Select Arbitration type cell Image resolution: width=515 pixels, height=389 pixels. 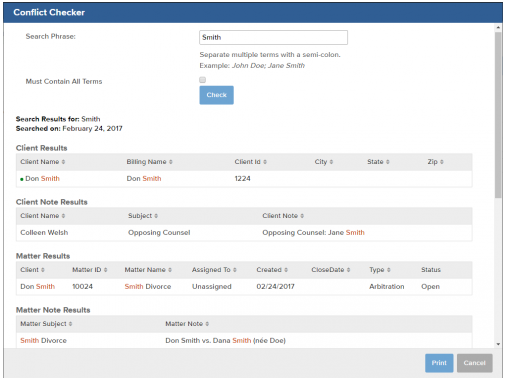[387, 287]
